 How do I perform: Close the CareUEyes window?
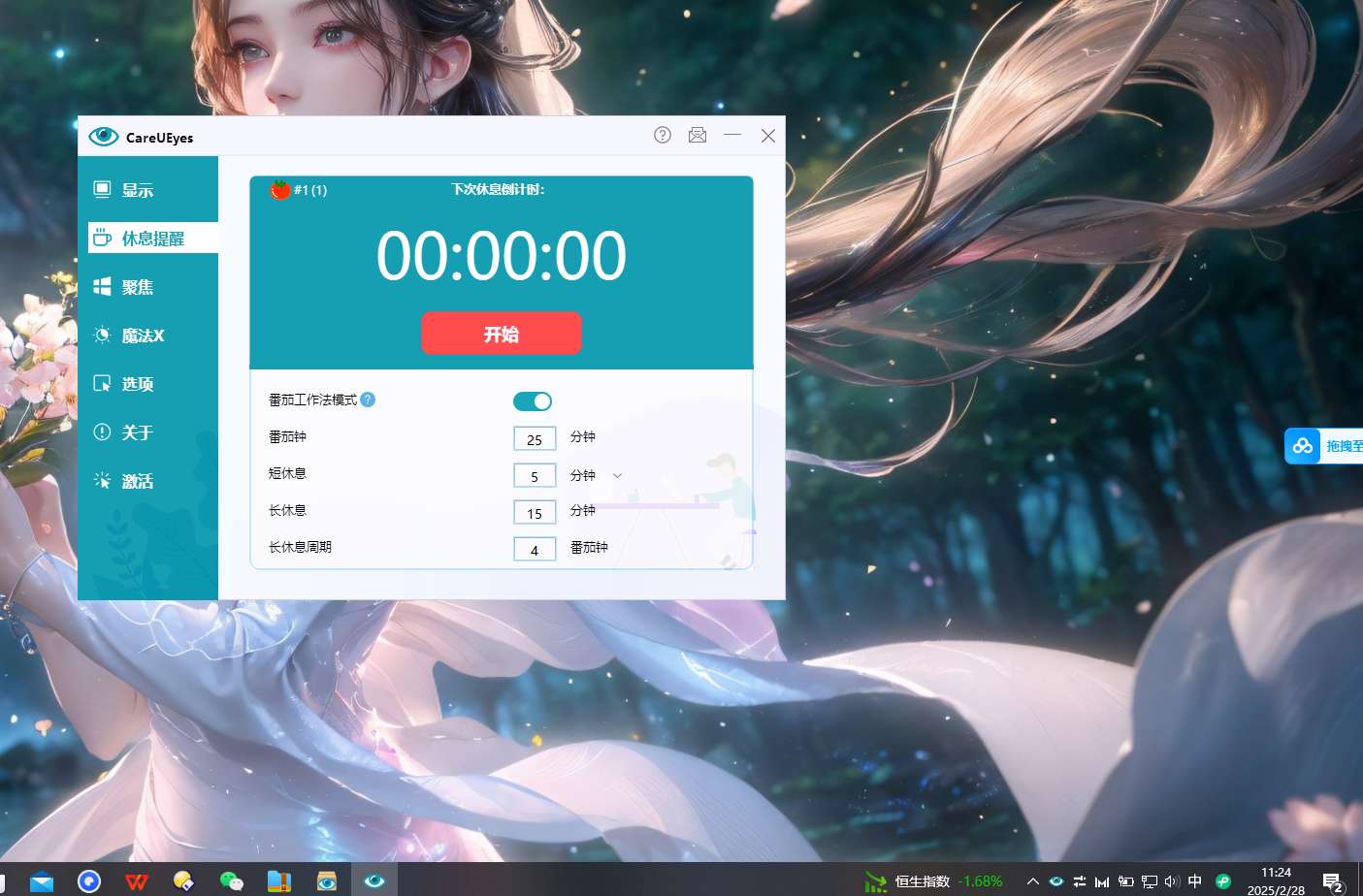click(768, 135)
